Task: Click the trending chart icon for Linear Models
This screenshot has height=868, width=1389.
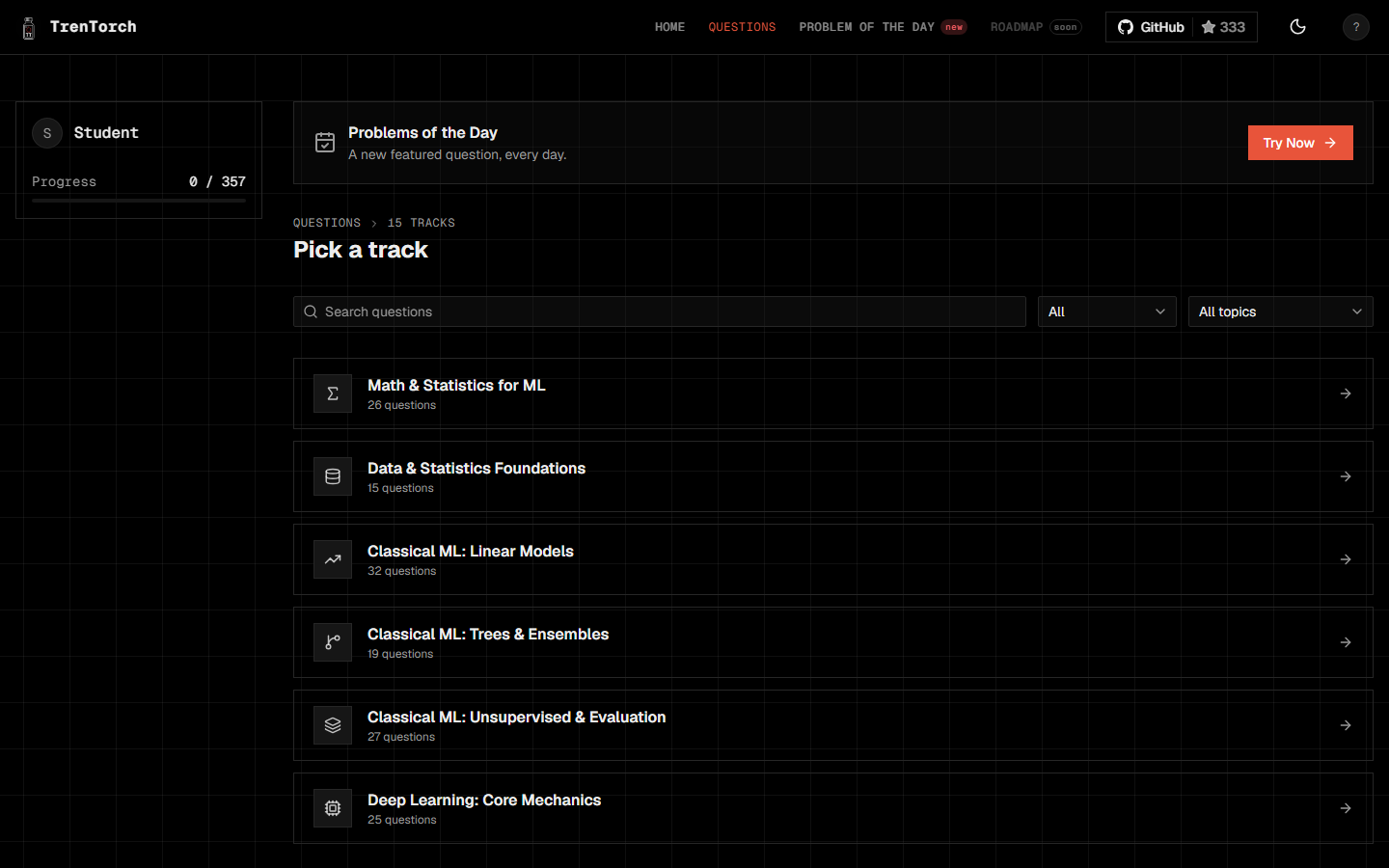Action: click(x=333, y=559)
